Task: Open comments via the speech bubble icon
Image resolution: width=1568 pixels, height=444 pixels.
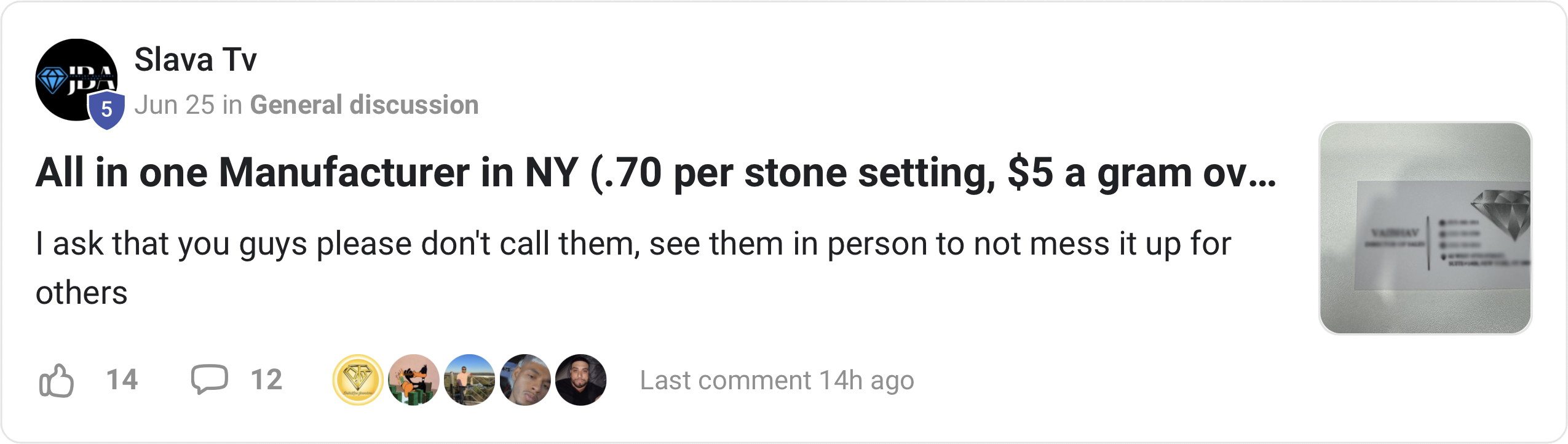Action: [209, 379]
